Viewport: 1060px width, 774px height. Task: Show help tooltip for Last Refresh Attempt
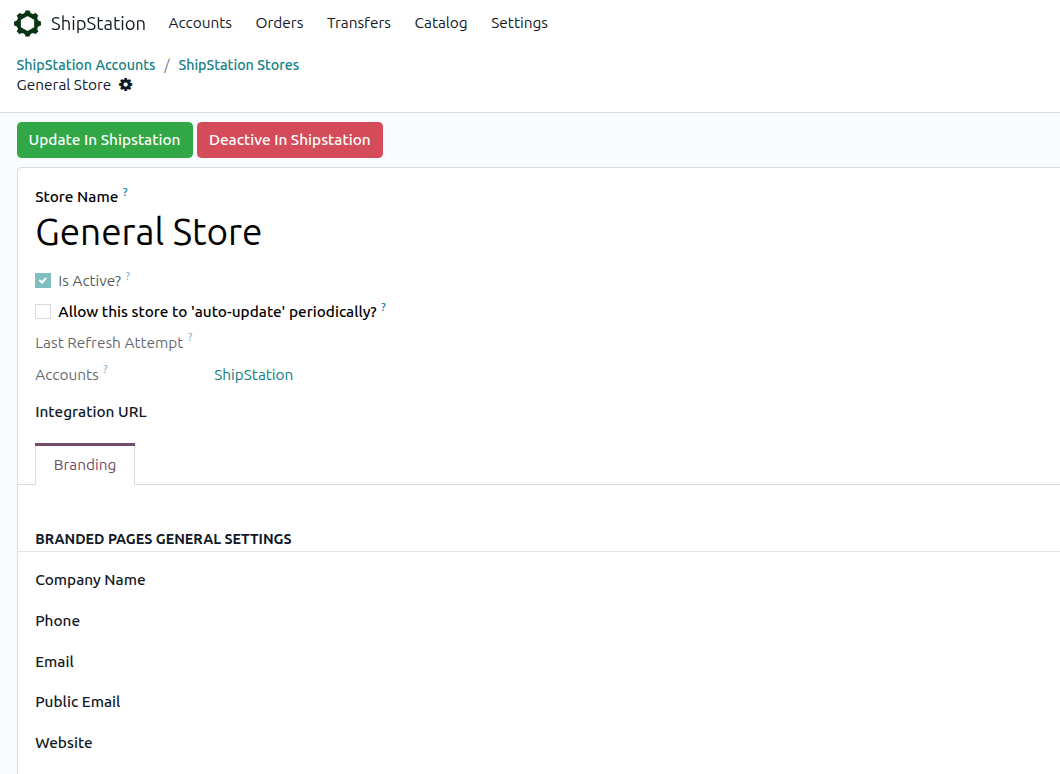pos(190,337)
